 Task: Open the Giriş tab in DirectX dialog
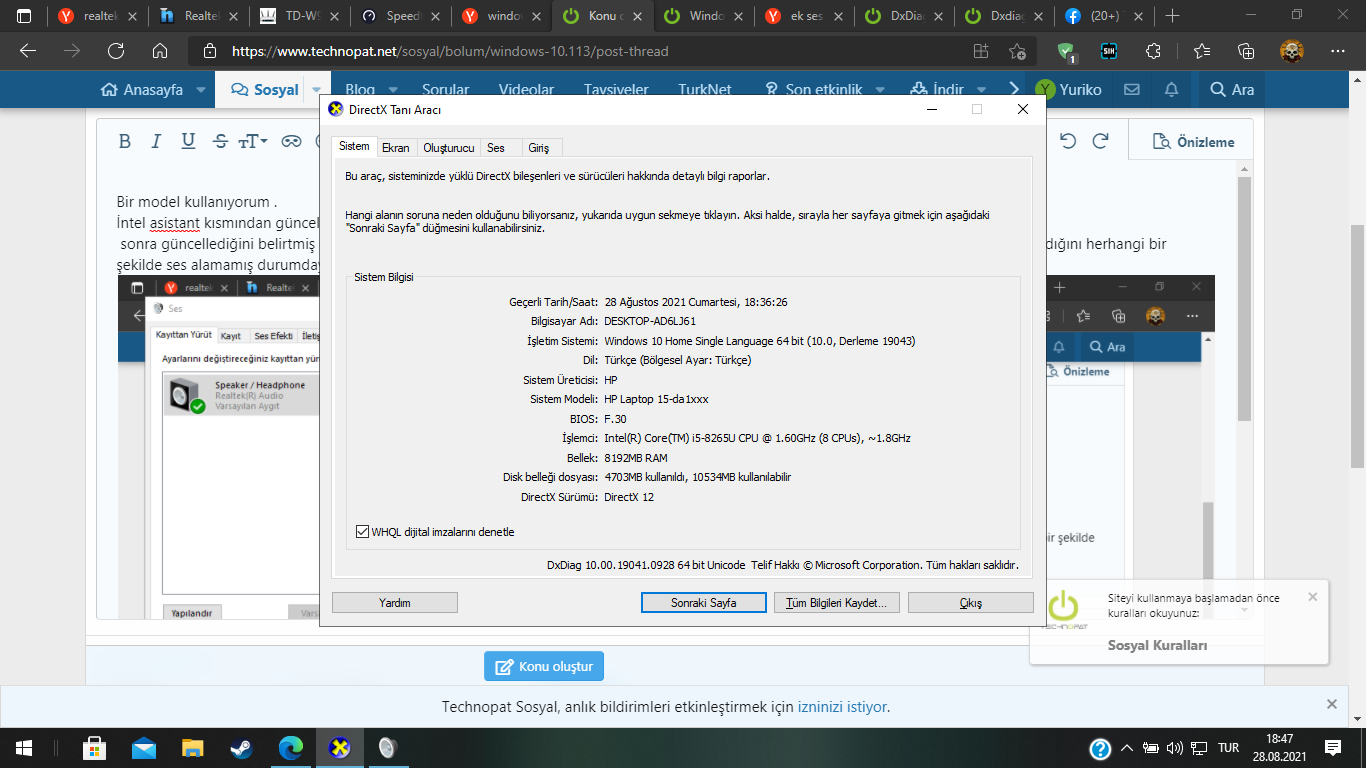pos(538,148)
